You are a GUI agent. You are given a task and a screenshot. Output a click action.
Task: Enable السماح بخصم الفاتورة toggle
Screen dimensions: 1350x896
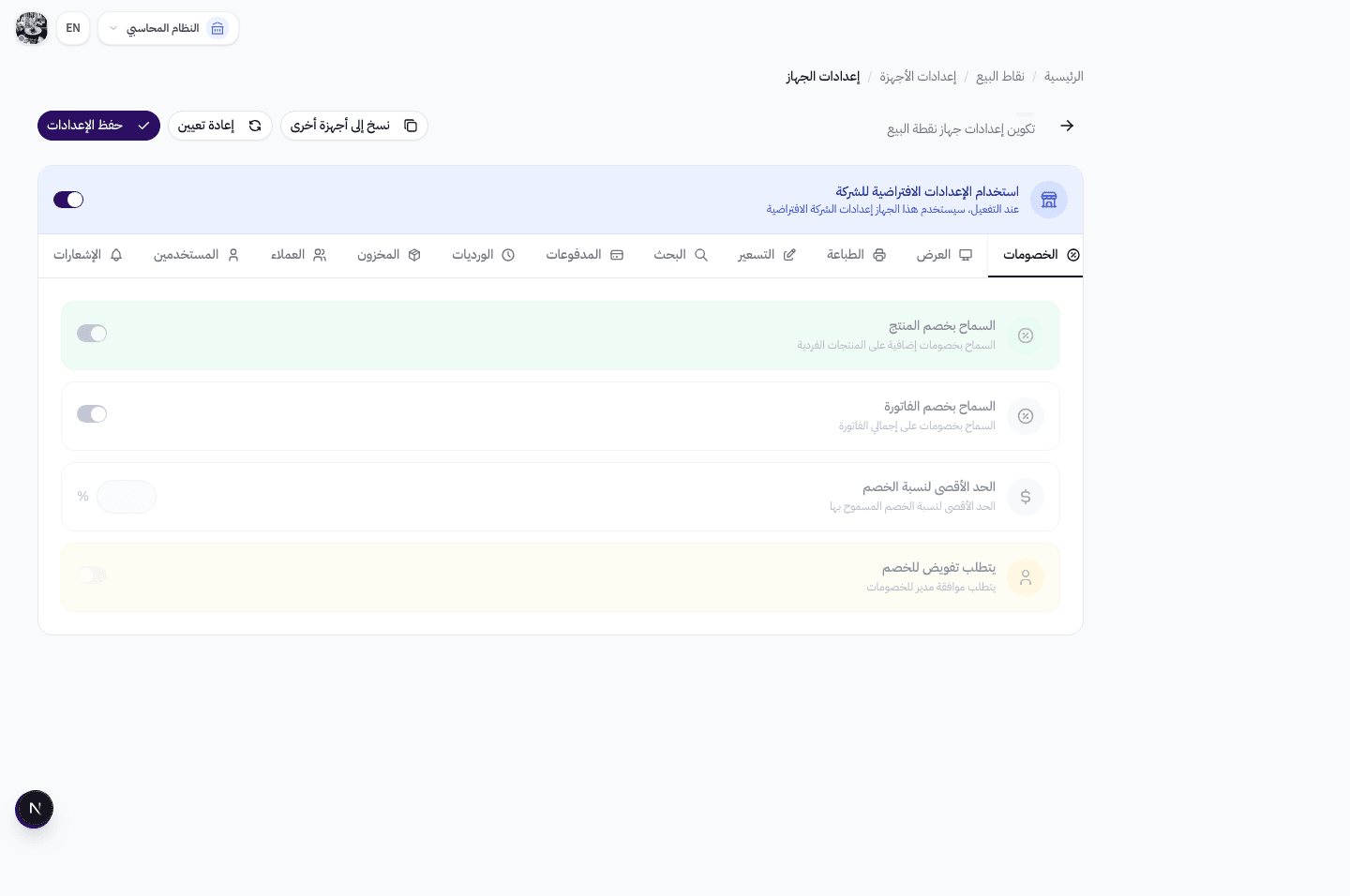point(92,413)
